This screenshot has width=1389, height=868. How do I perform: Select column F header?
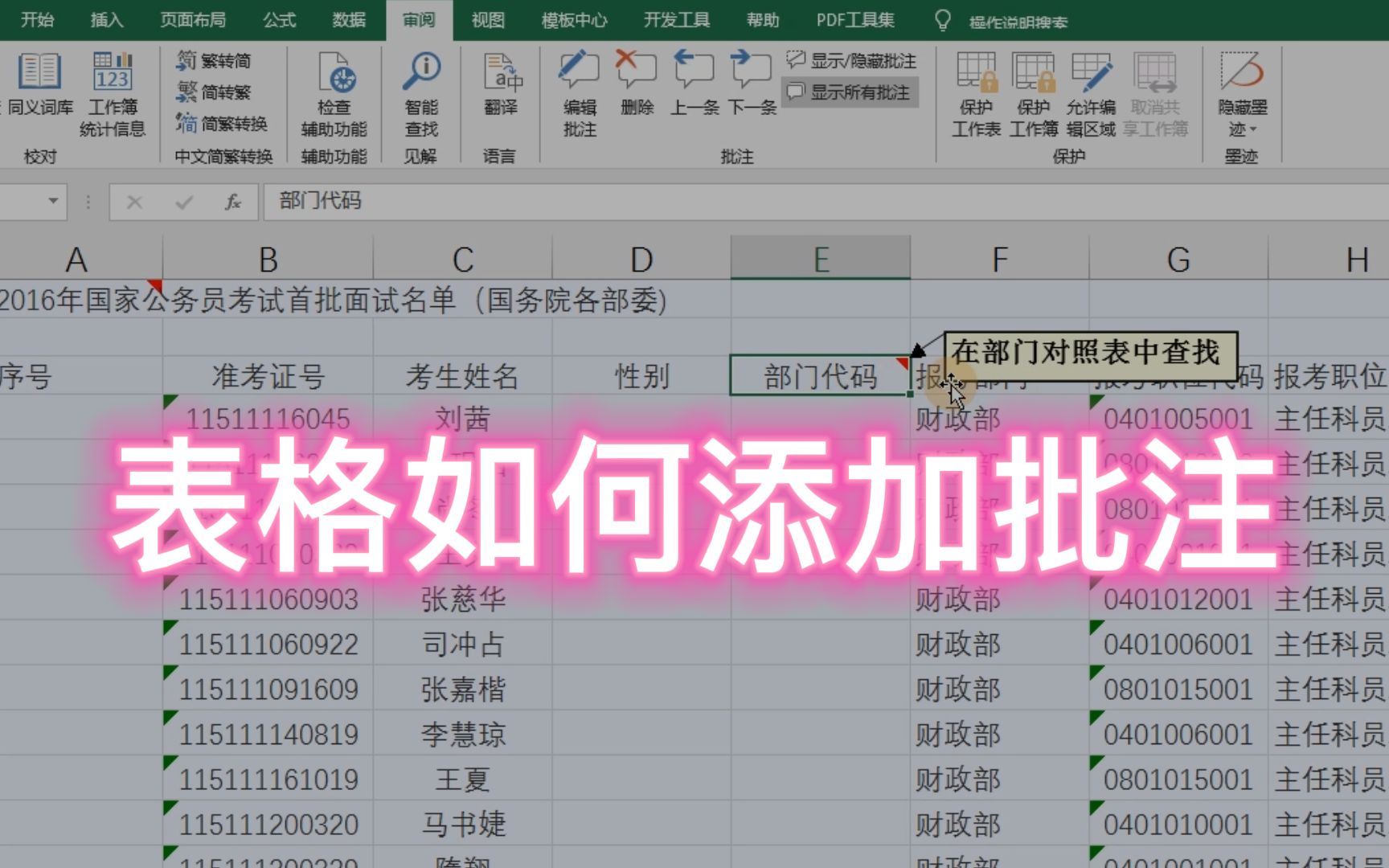click(1000, 259)
